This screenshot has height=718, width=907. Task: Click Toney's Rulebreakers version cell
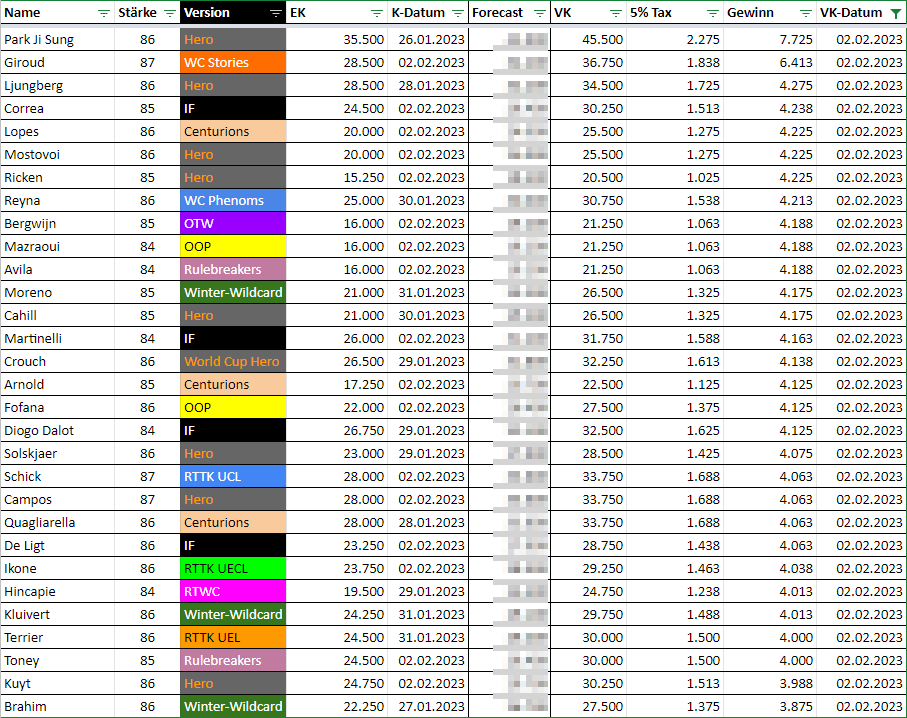[x=233, y=661]
